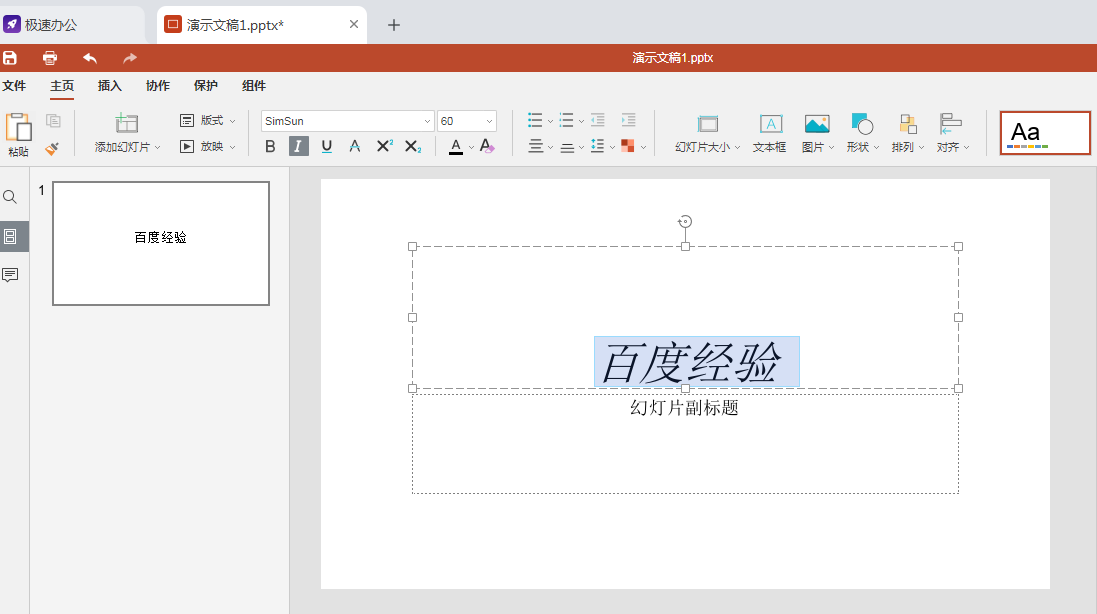Click the 幻灯片副标题 subtitle placeholder
This screenshot has height=614, width=1097.
684,408
